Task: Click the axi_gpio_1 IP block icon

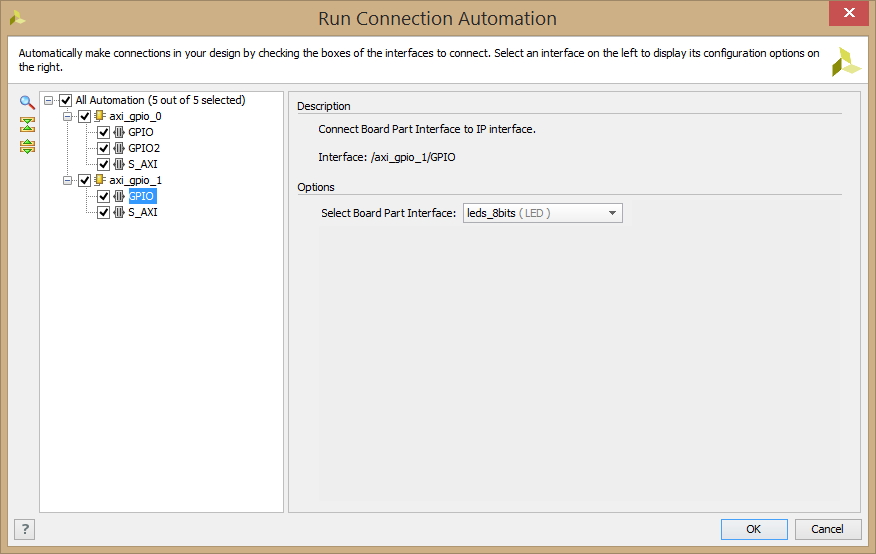Action: coord(99,180)
